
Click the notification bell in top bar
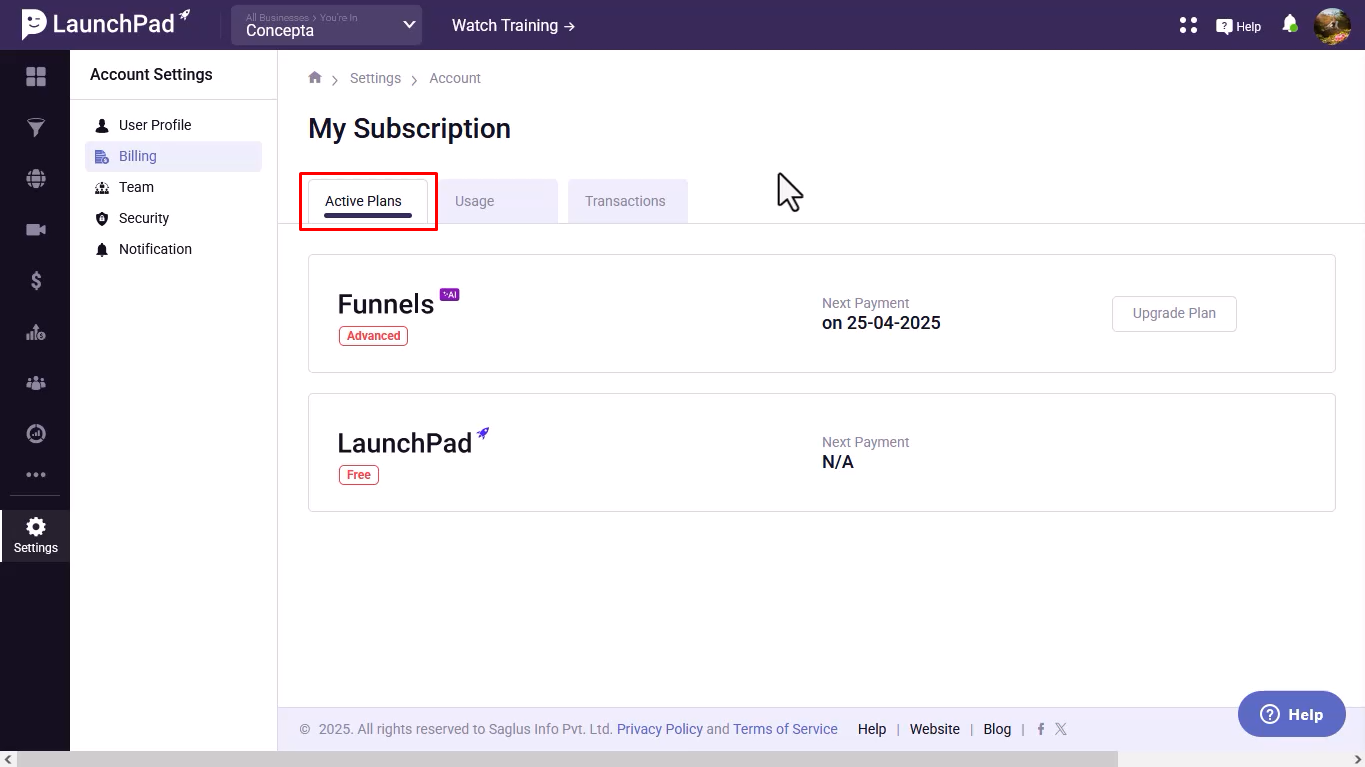pos(1290,24)
